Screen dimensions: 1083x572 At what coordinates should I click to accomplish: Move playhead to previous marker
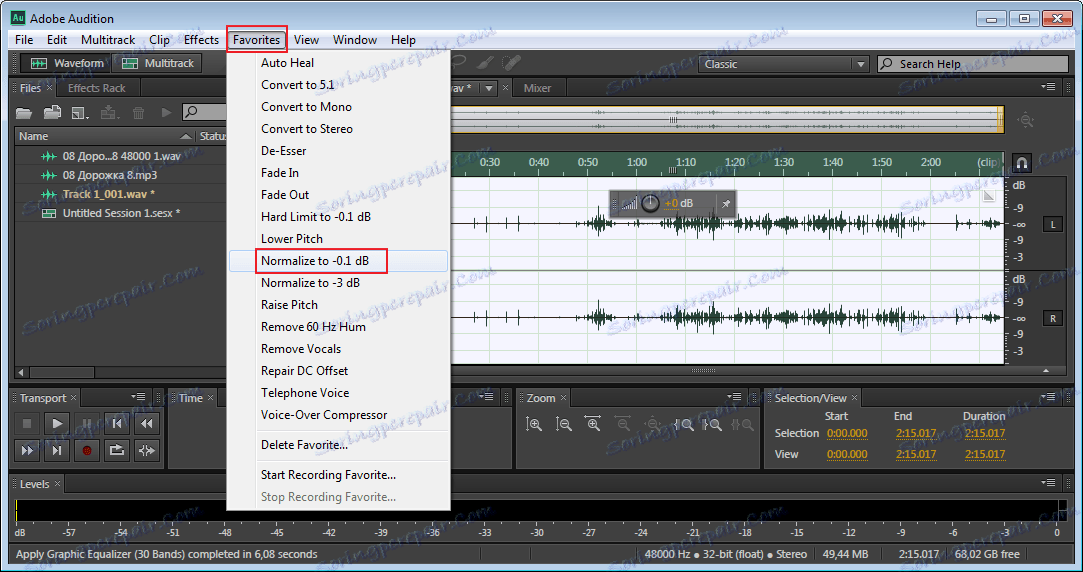[117, 423]
